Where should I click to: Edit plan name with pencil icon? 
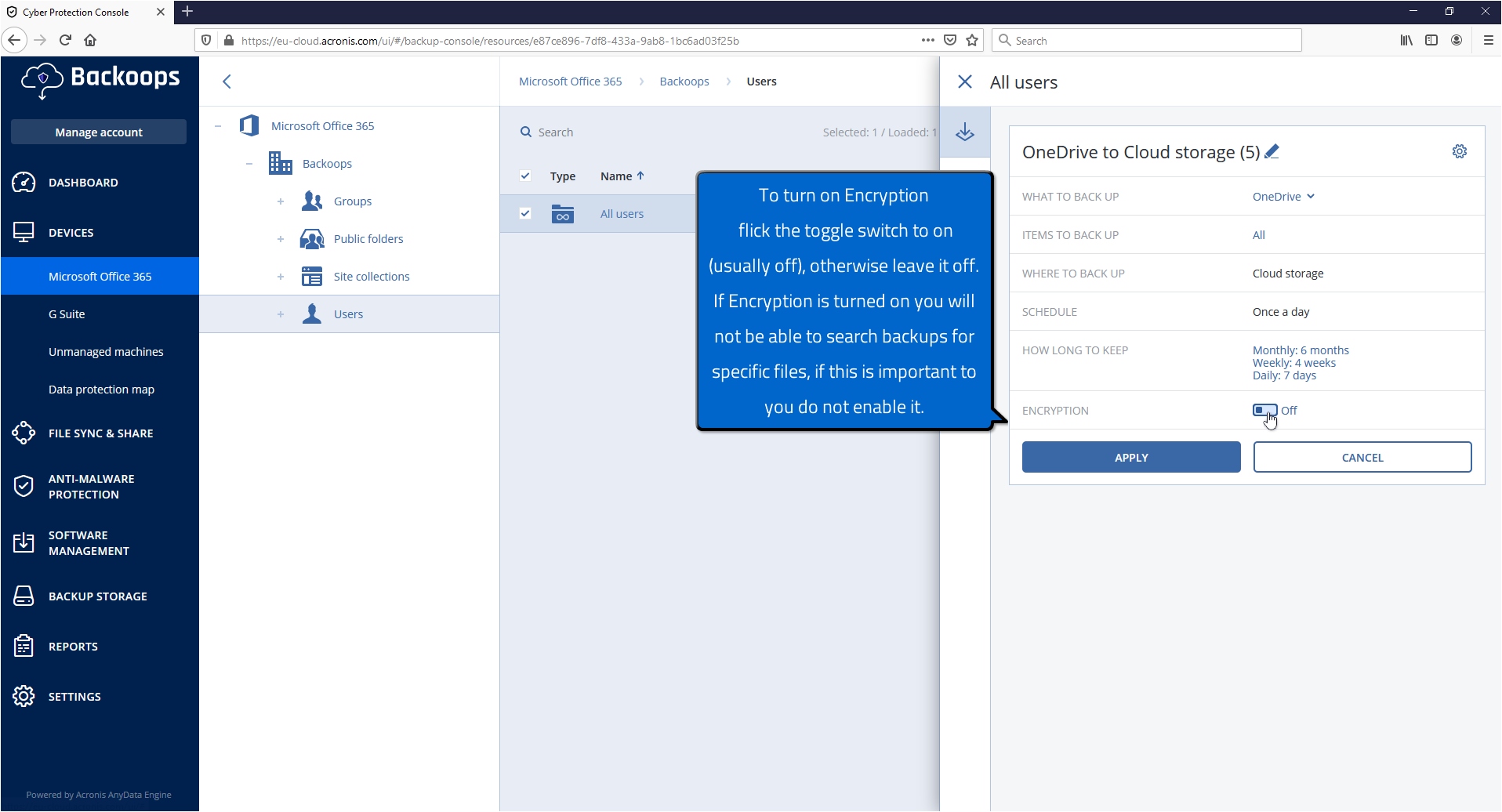(x=1272, y=151)
